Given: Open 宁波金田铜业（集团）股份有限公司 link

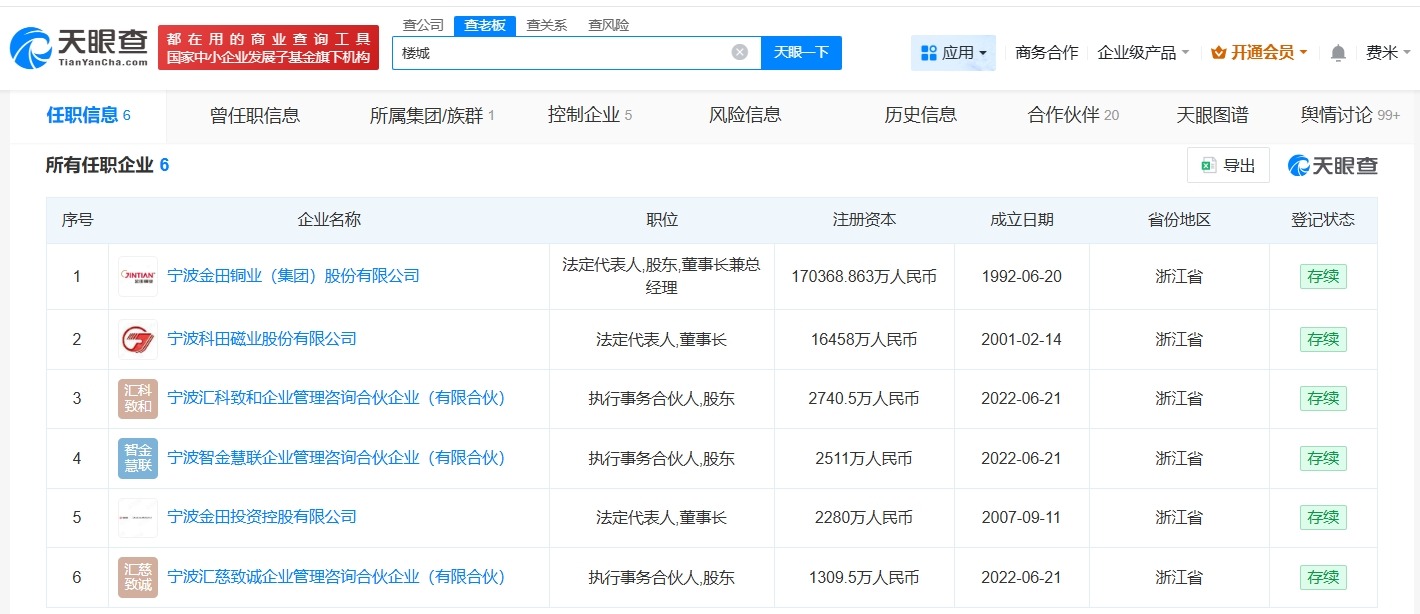Looking at the screenshot, I should (x=293, y=276).
